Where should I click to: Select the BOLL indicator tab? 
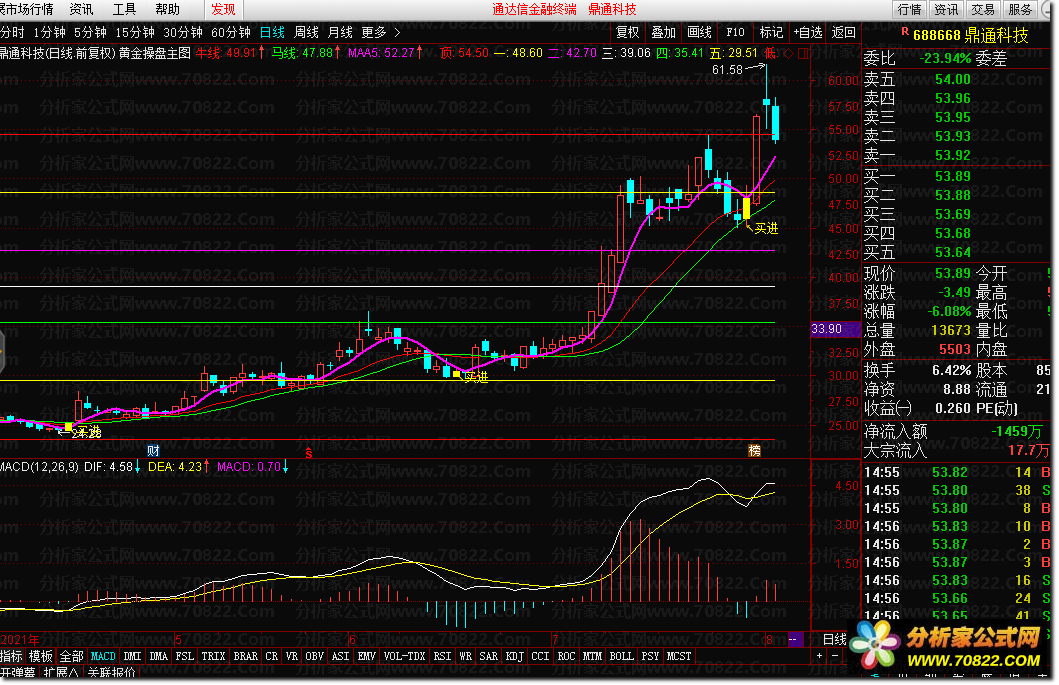(x=621, y=656)
